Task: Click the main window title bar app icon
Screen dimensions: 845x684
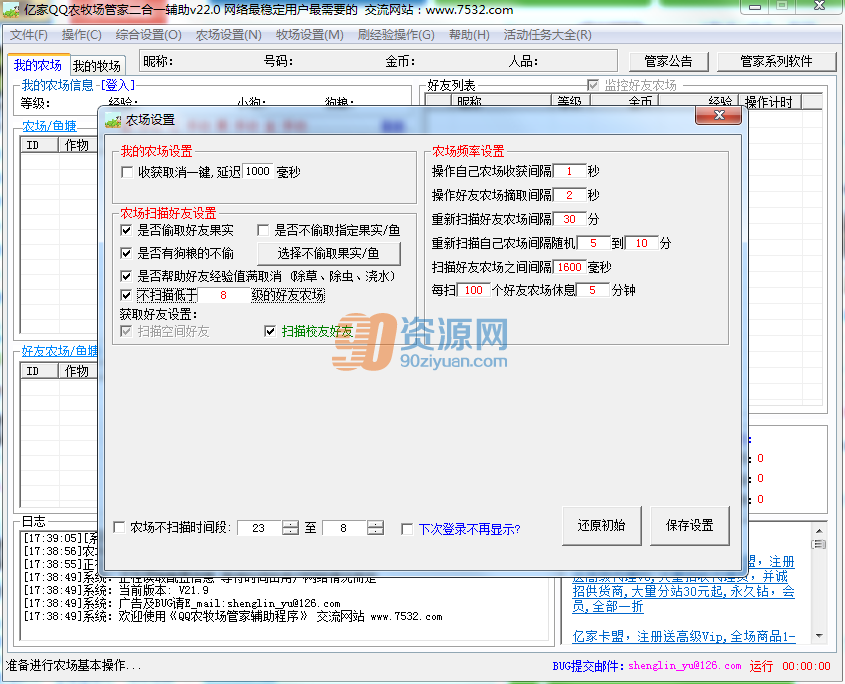Action: (11, 10)
